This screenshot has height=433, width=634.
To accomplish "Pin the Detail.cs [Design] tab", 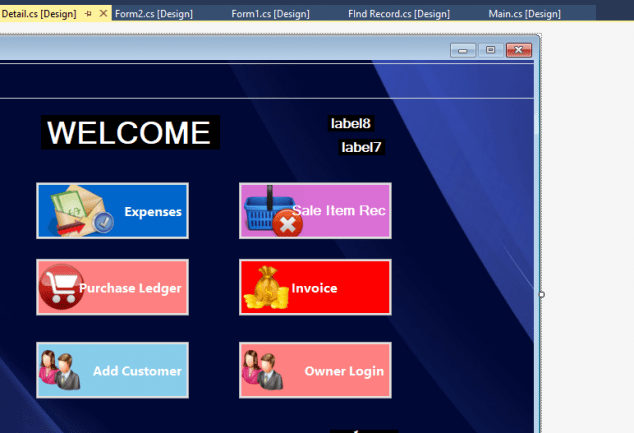I will (88, 14).
